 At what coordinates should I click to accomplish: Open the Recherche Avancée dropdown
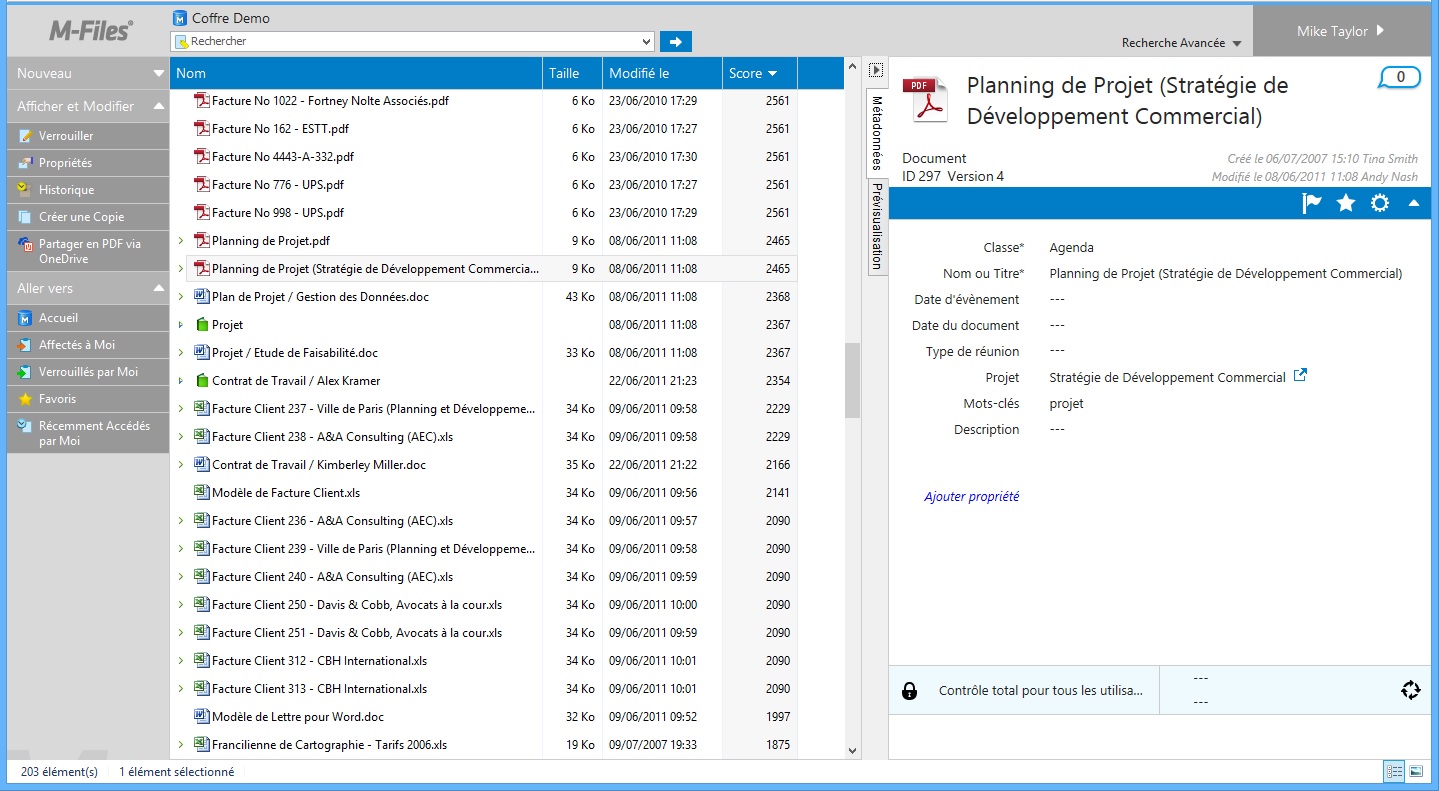1181,43
